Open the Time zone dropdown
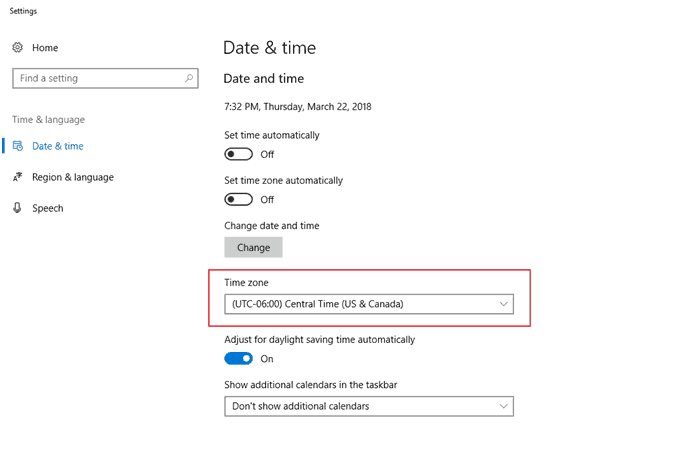This screenshot has width=678, height=452. click(x=368, y=304)
